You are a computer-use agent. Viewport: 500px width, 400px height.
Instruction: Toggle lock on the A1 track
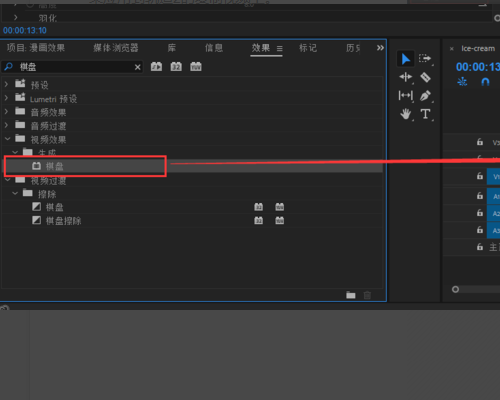coord(480,195)
